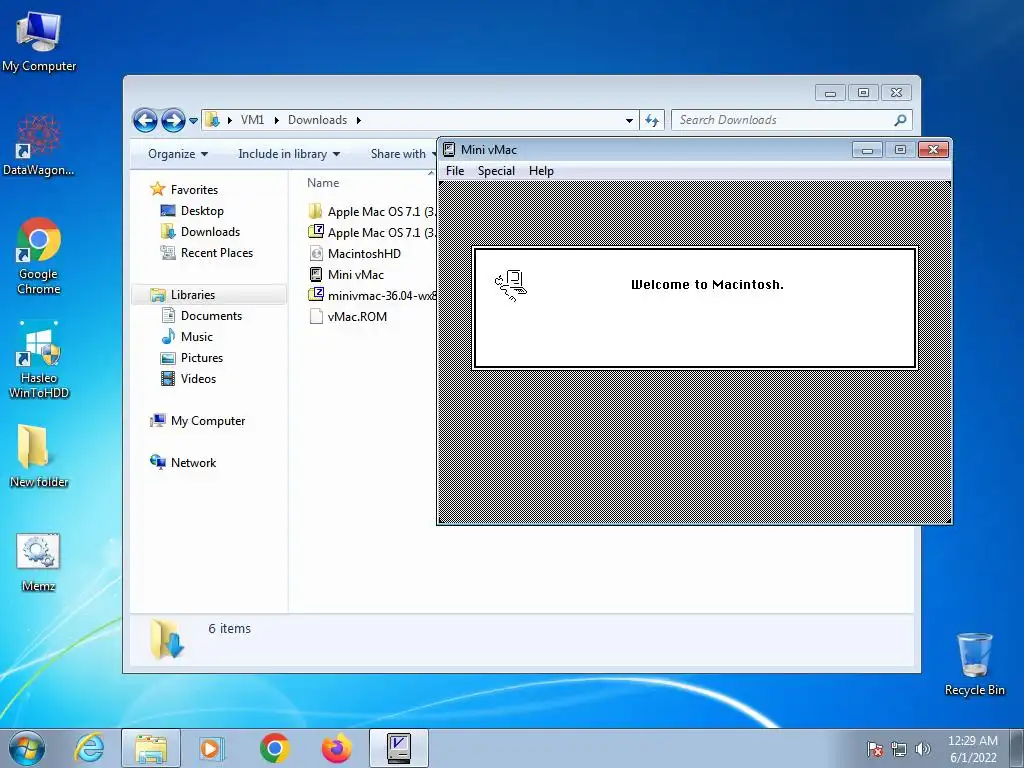Open Chrome from taskbar
Image resolution: width=1024 pixels, height=768 pixels.
pos(274,748)
